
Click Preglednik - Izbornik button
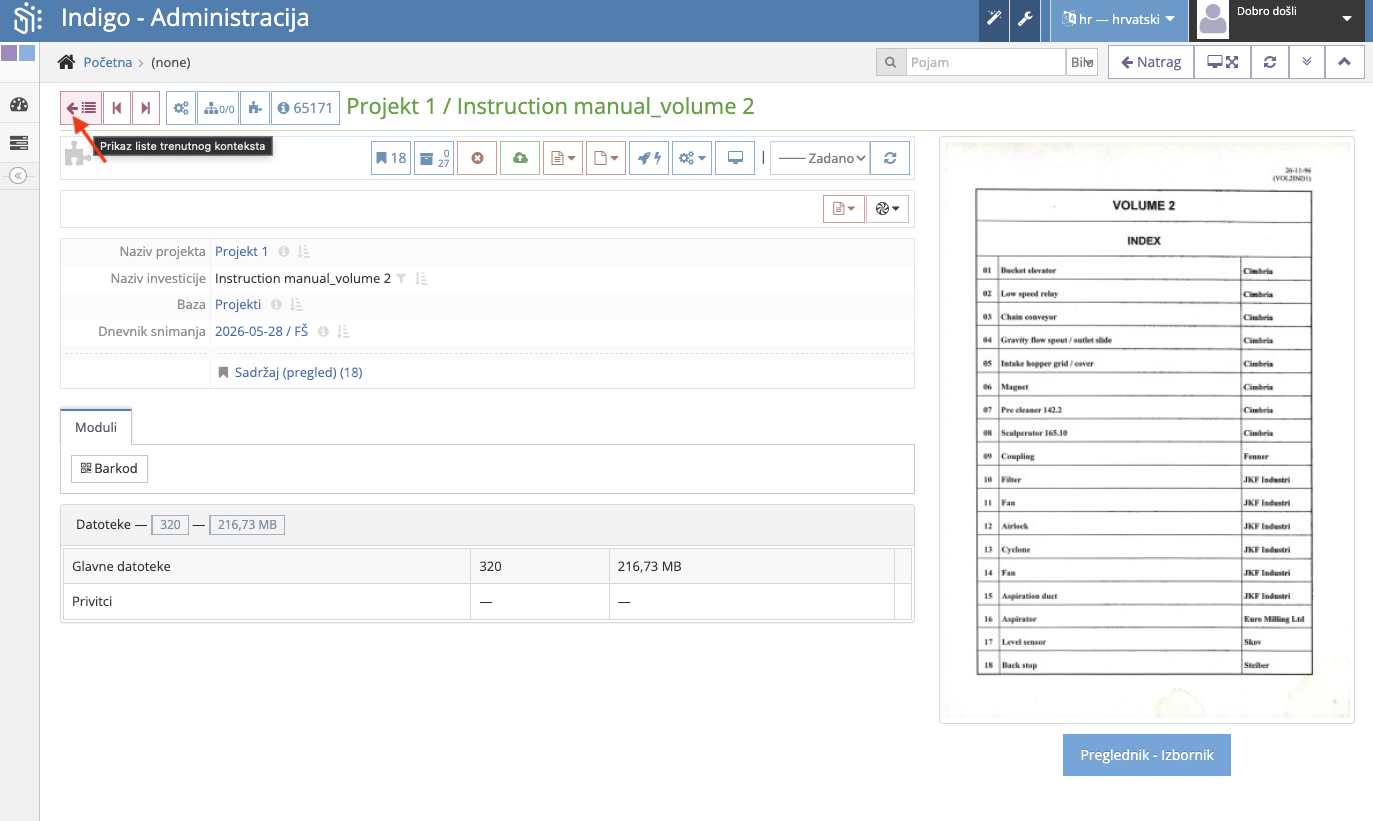click(1147, 755)
